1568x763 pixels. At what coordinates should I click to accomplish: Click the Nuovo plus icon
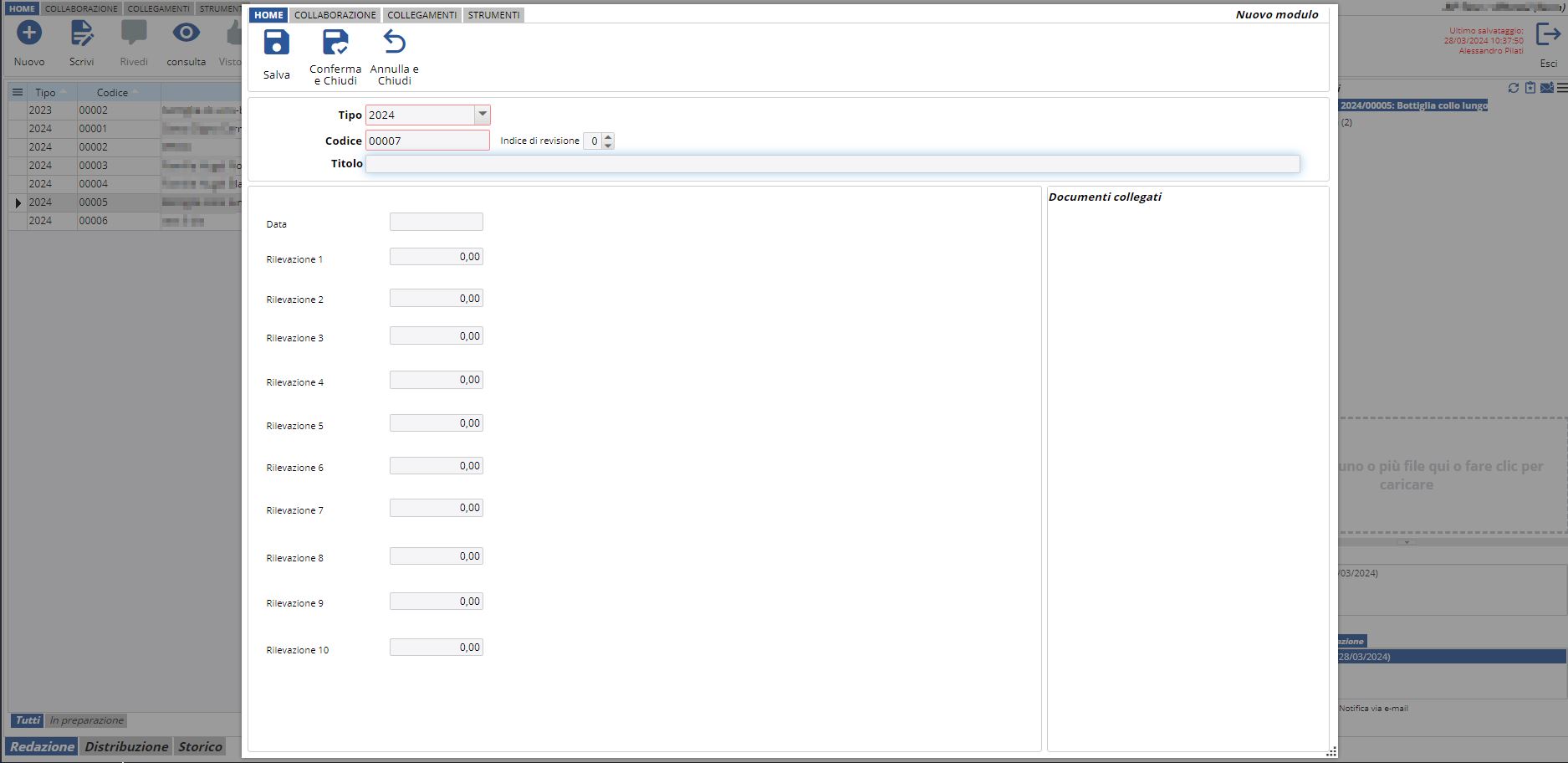click(29, 33)
